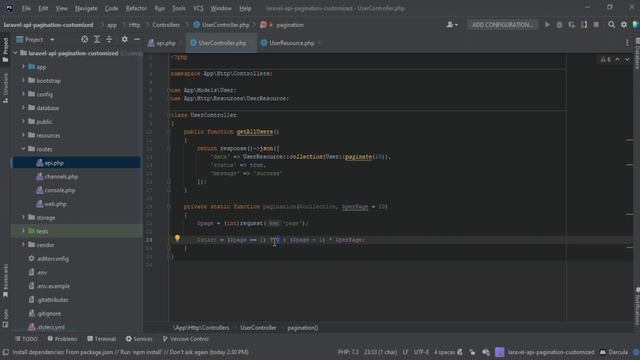Open the Problems tool window
The height and width of the screenshot is (360, 640).
[x=62, y=339]
